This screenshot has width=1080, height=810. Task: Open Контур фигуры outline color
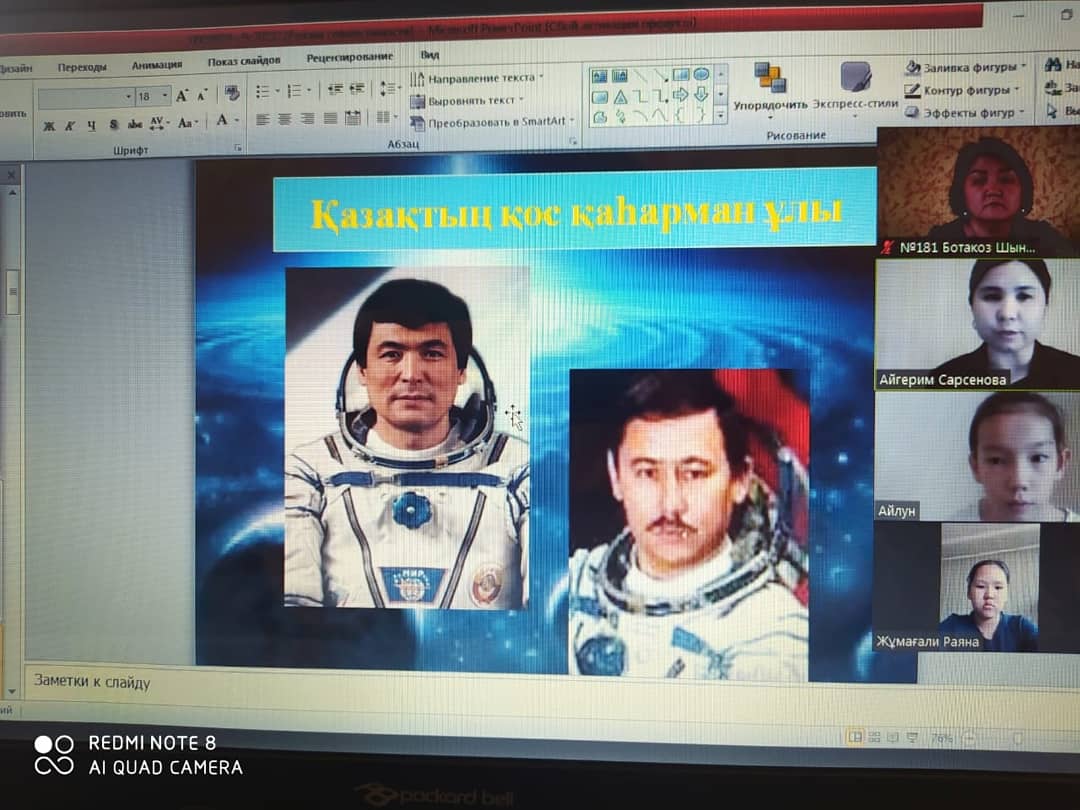tap(960, 90)
